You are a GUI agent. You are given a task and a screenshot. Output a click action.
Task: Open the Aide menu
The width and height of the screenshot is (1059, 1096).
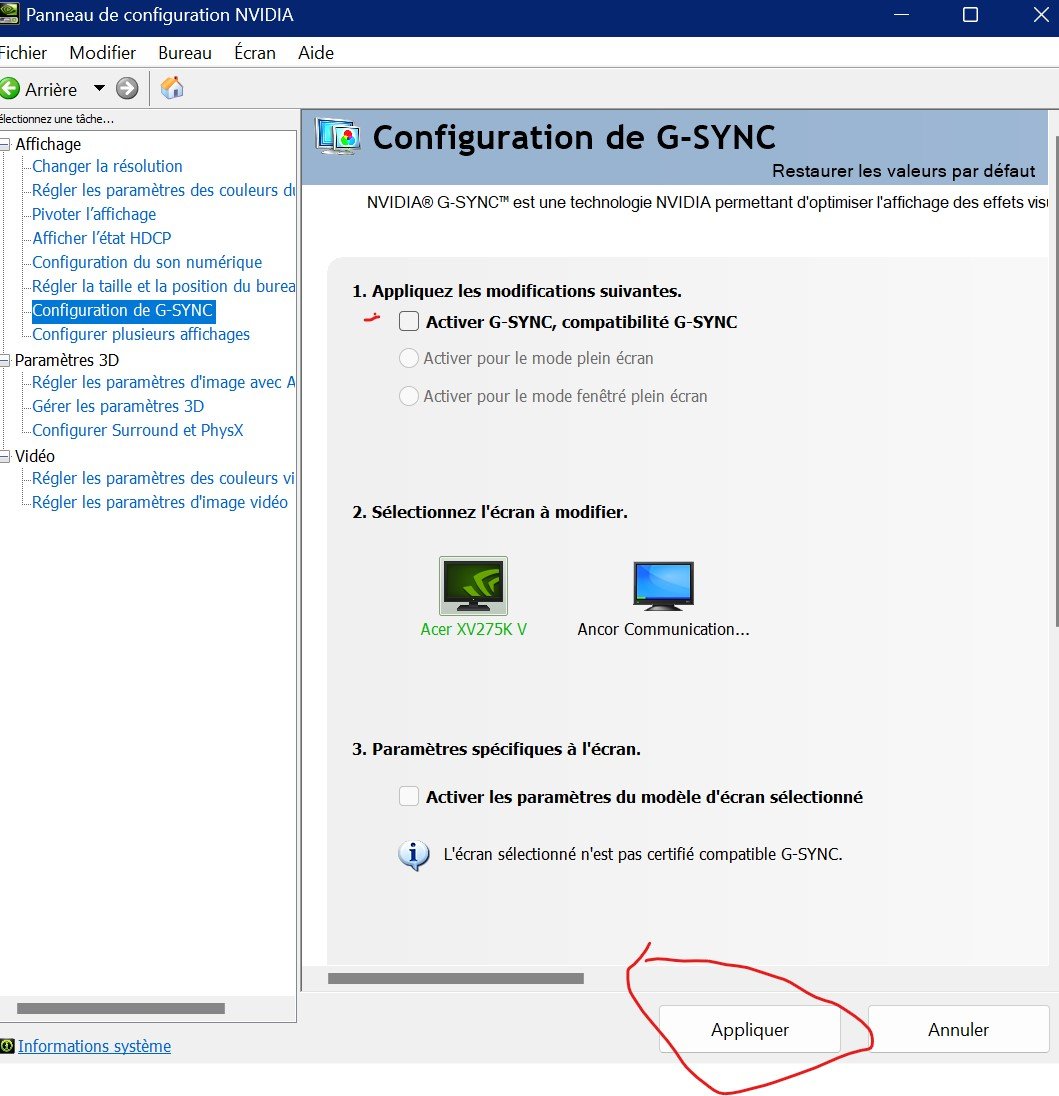coord(316,52)
